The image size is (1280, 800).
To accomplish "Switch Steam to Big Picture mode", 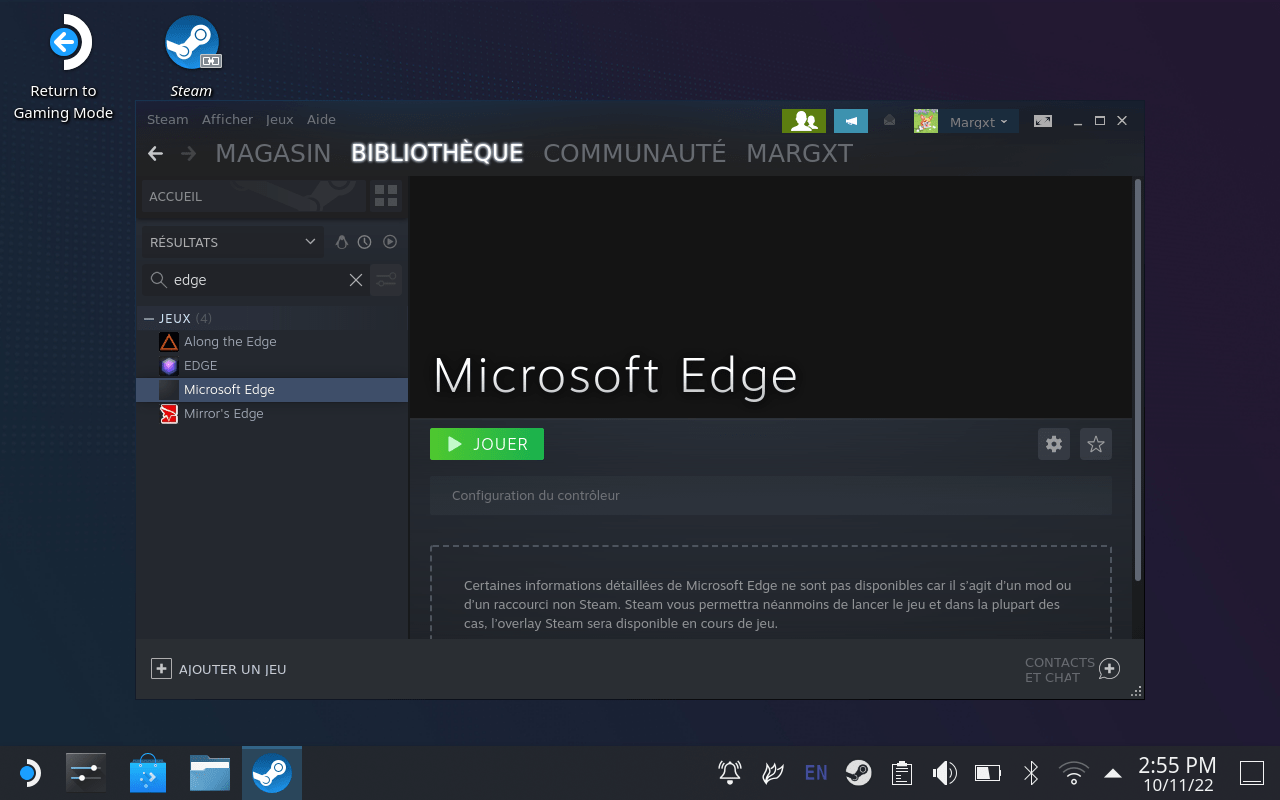I will [x=1043, y=121].
